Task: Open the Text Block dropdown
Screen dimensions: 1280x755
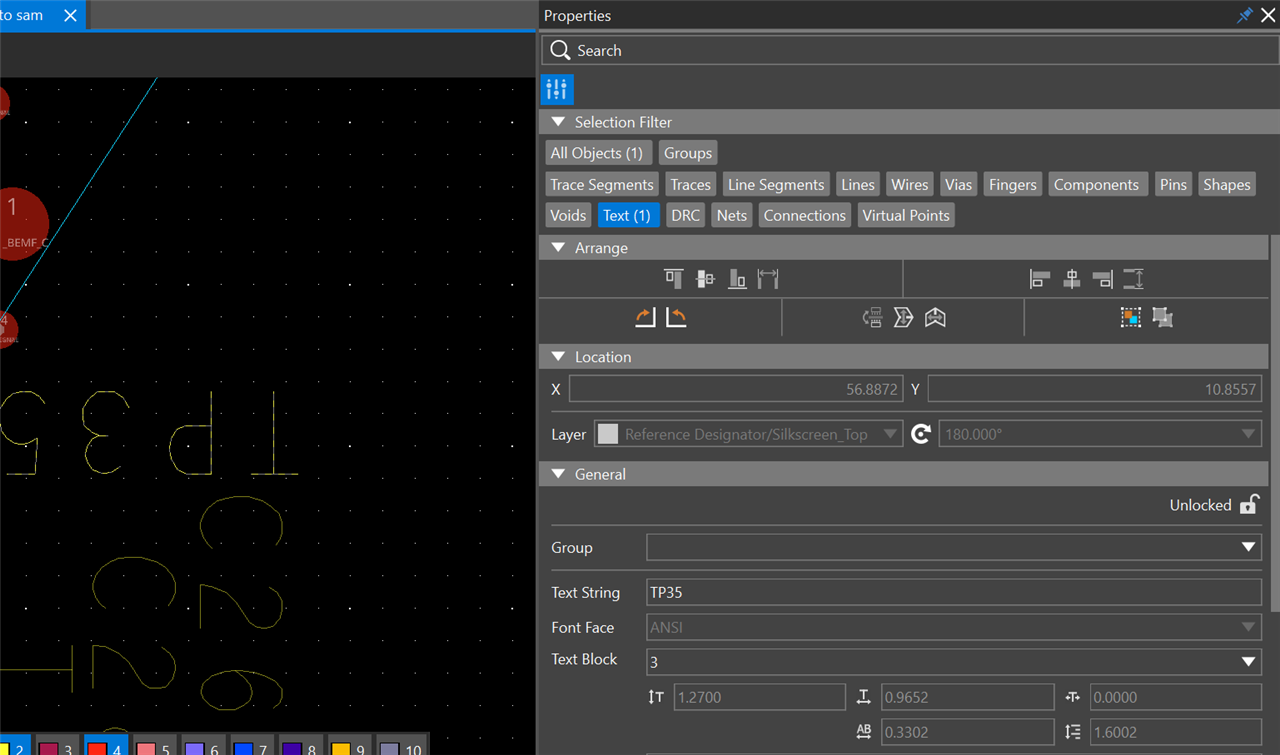Action: click(x=954, y=661)
